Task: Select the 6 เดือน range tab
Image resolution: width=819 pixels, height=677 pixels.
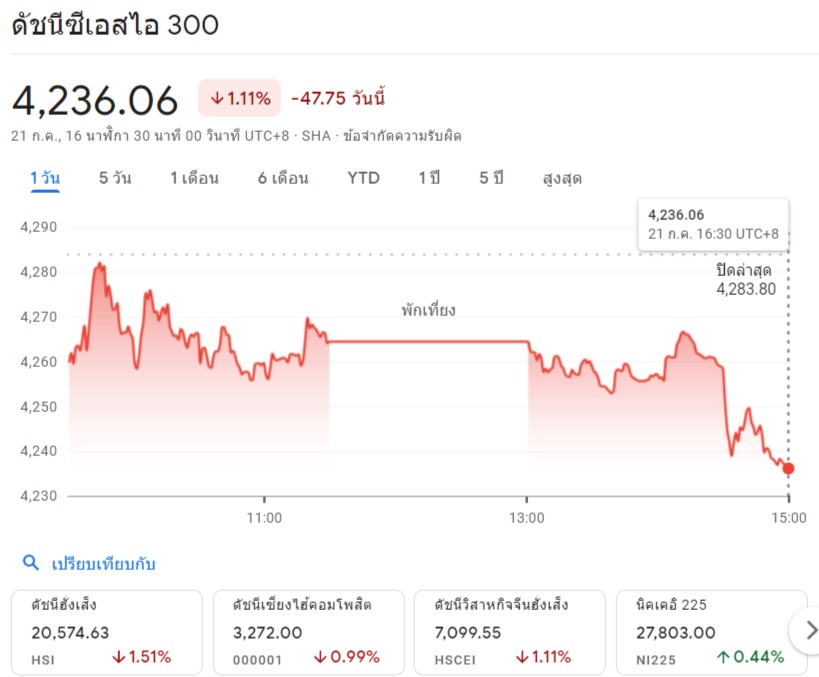Action: pyautogui.click(x=283, y=178)
